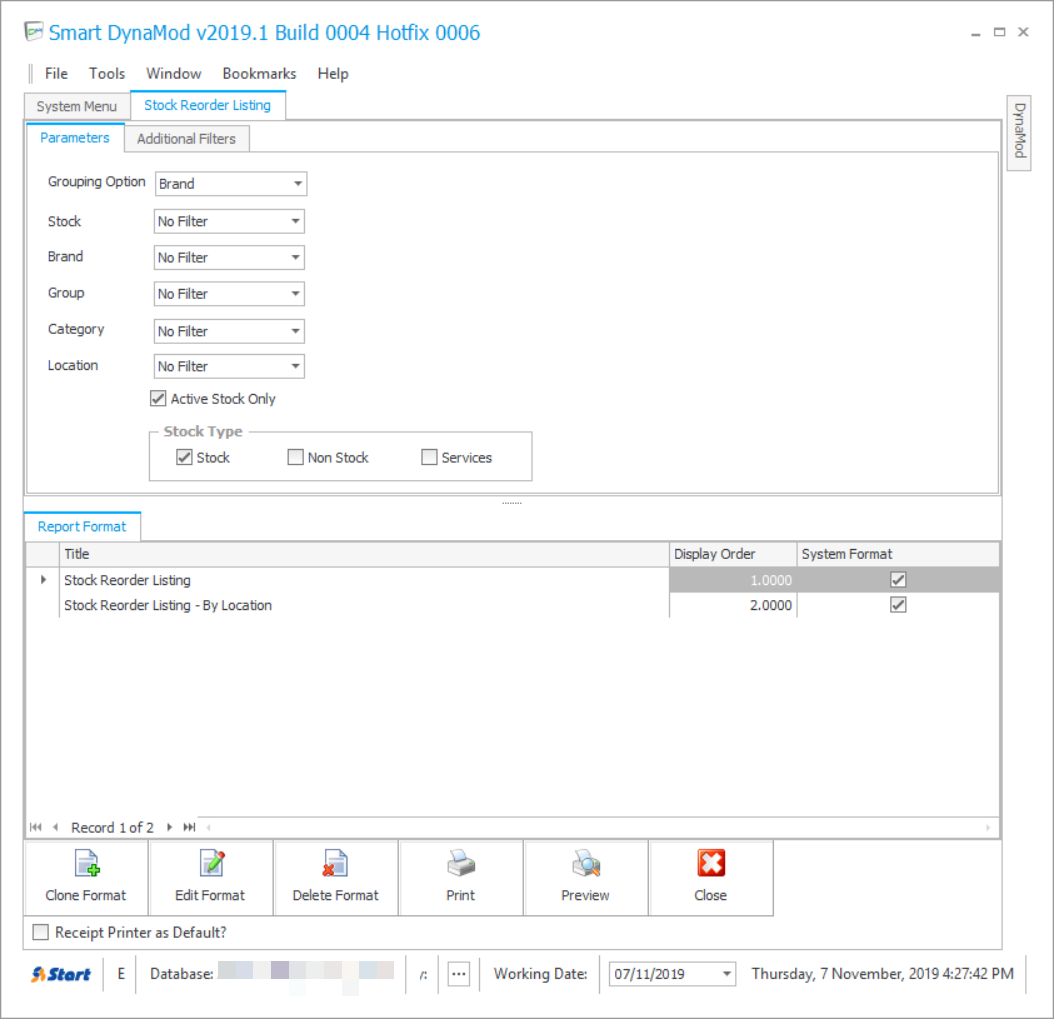This screenshot has height=1019, width=1054.
Task: Click the red Close icon
Action: (x=711, y=864)
